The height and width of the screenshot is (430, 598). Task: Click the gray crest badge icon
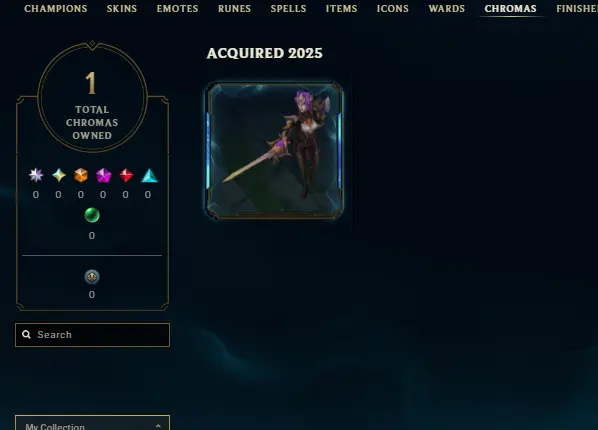coord(92,277)
